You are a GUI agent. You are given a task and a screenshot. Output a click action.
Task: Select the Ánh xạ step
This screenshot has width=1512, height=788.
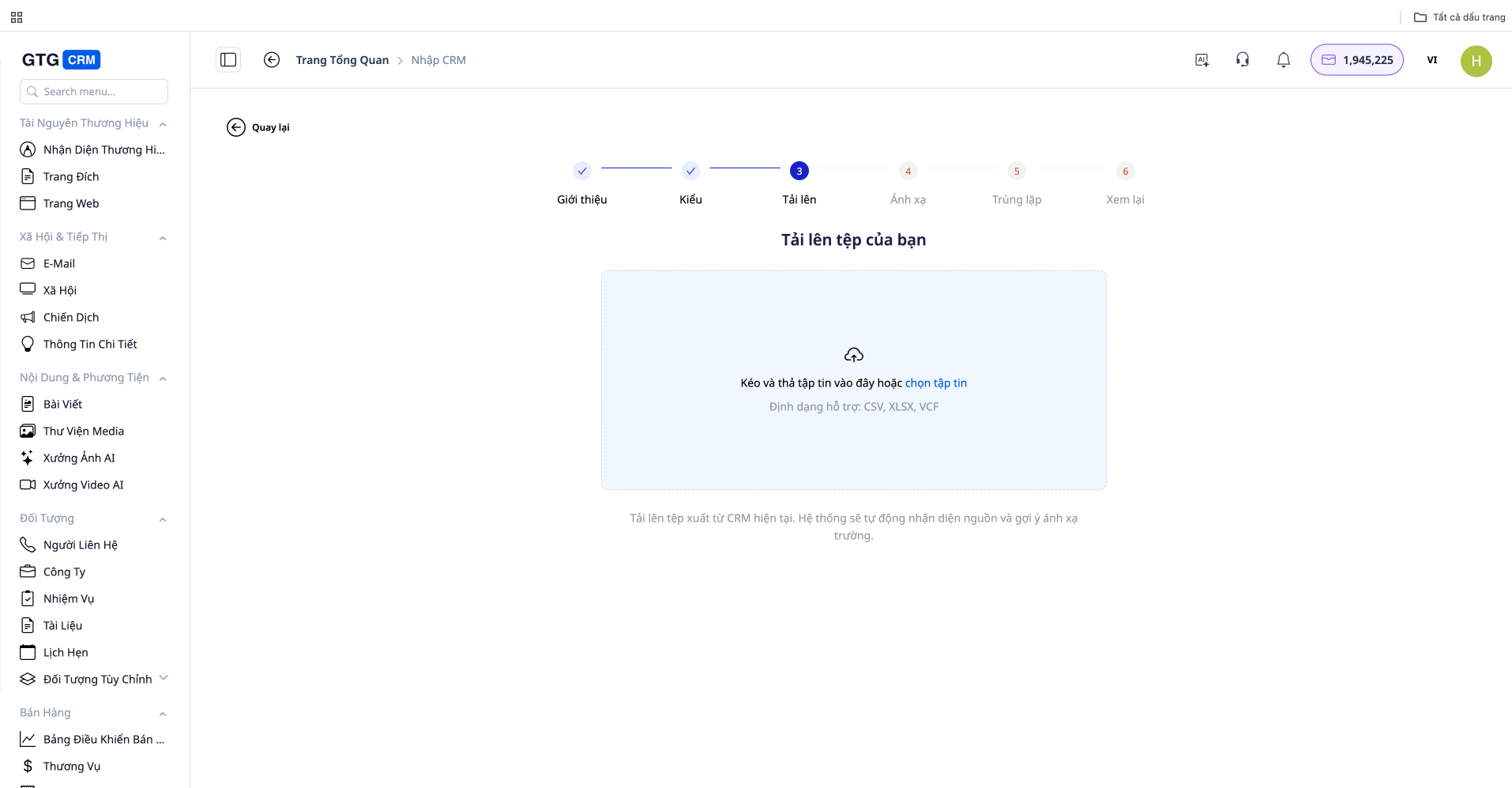click(908, 171)
